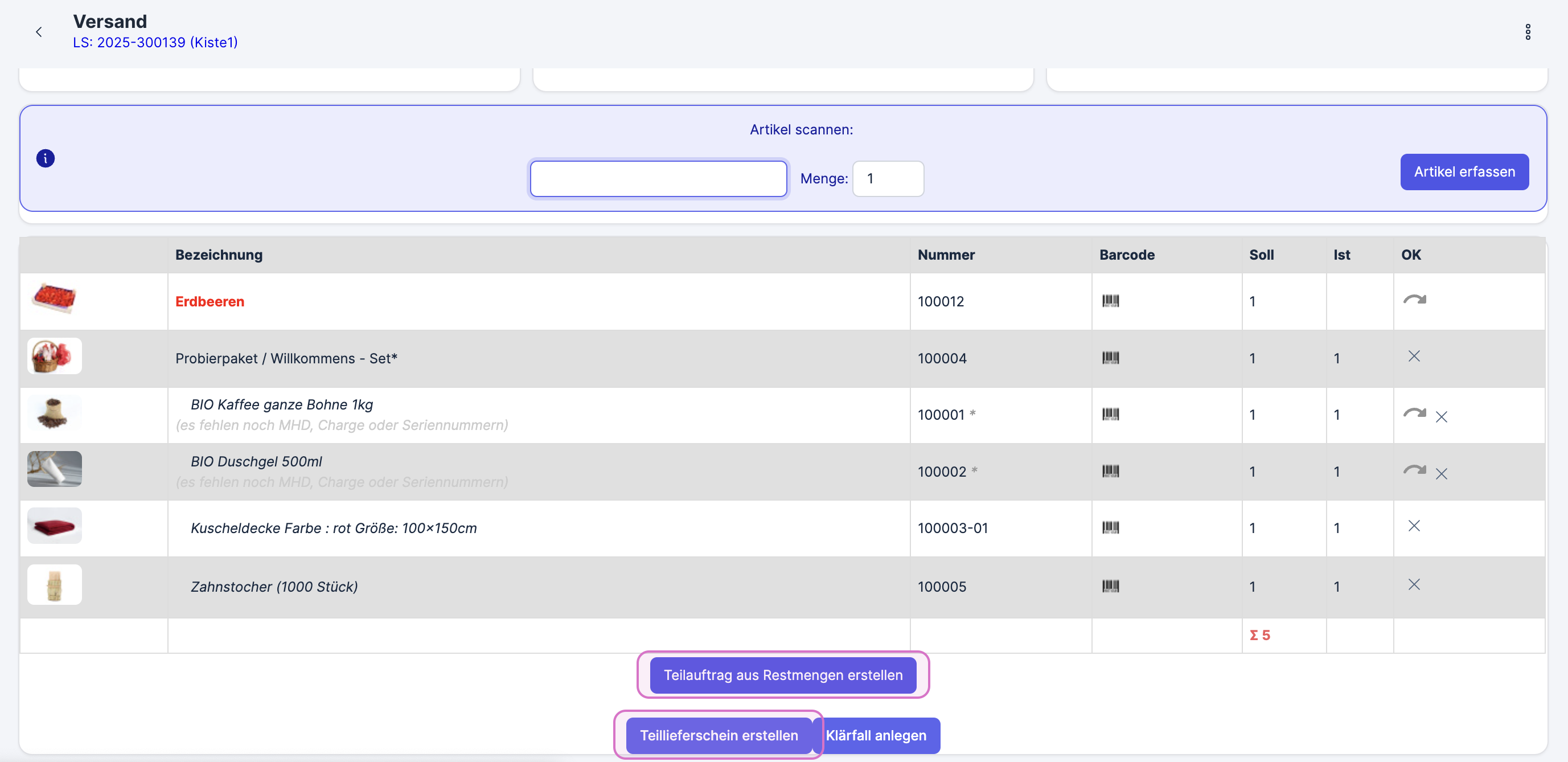Click barcode icon for BIO Kaffee row
Image resolution: width=1568 pixels, height=762 pixels.
point(1110,415)
